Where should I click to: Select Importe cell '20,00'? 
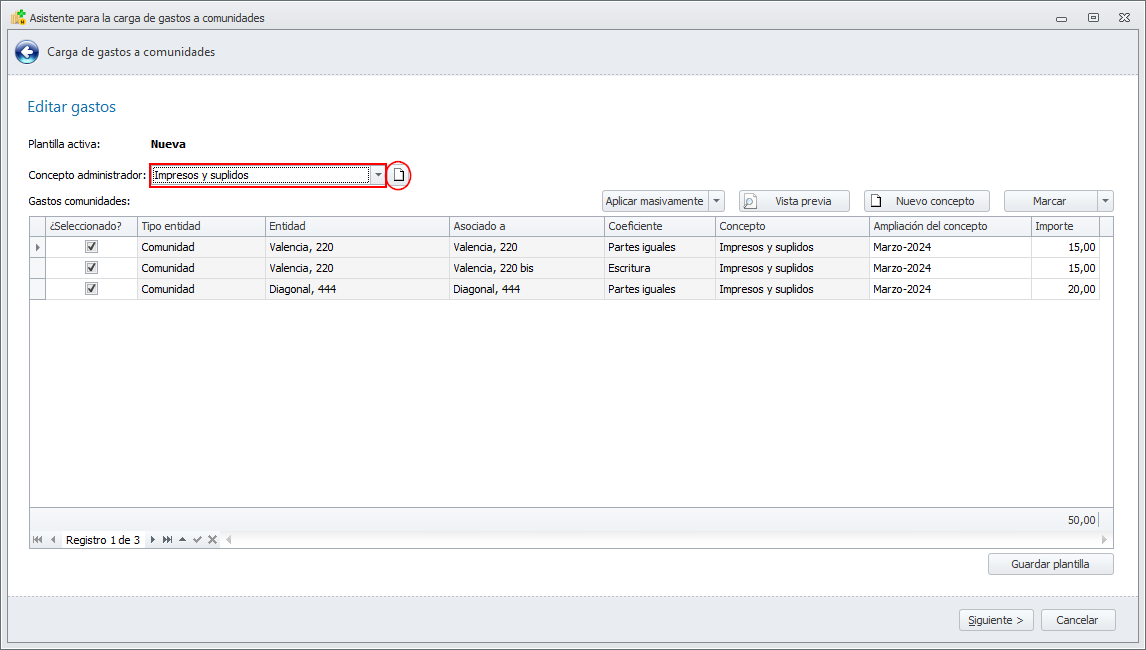click(x=1065, y=289)
